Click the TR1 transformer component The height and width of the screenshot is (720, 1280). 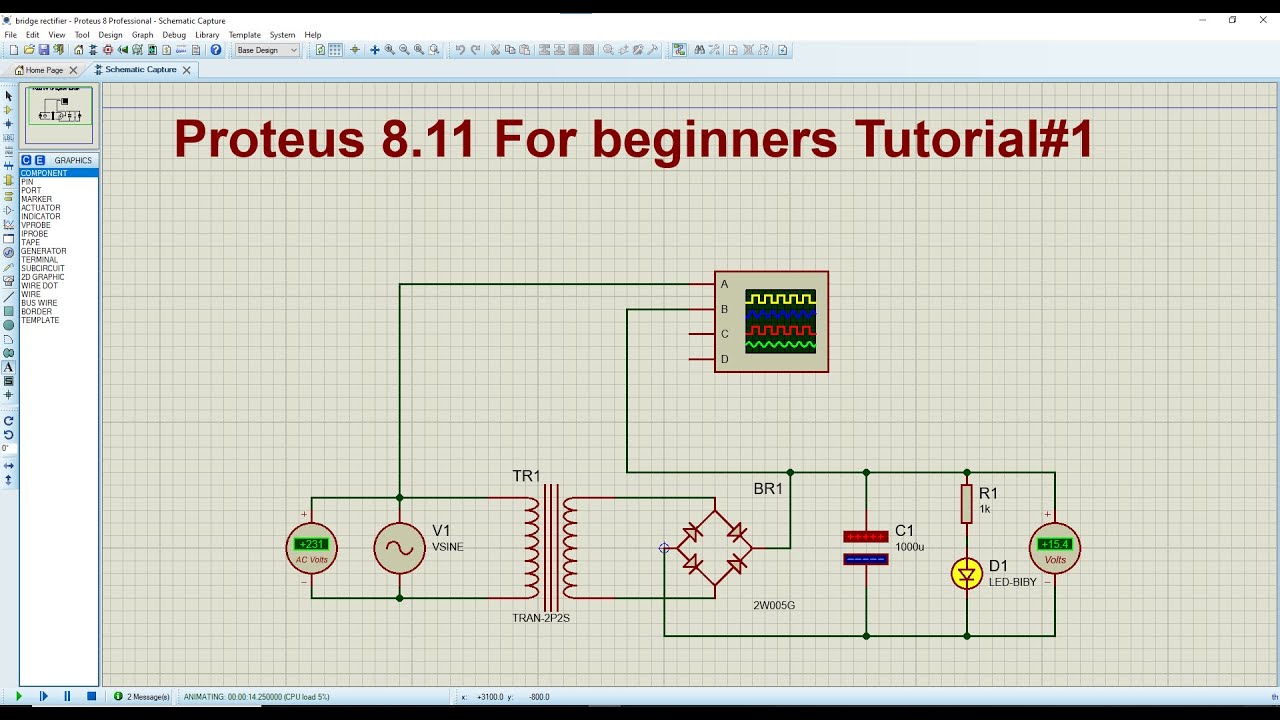pyautogui.click(x=551, y=548)
